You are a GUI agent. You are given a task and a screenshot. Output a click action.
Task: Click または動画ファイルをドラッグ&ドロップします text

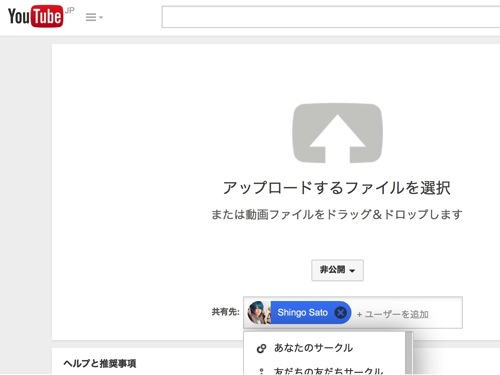pos(337,214)
